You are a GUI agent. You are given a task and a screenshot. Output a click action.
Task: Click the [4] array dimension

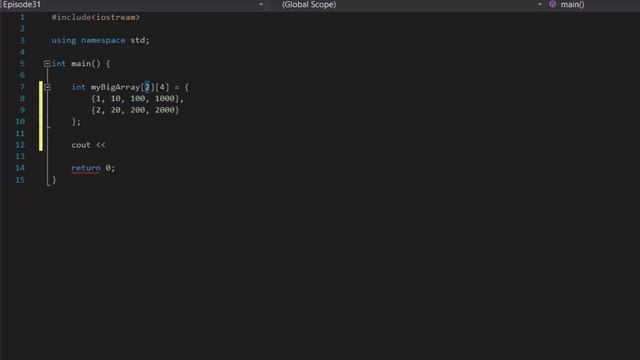(x=162, y=87)
